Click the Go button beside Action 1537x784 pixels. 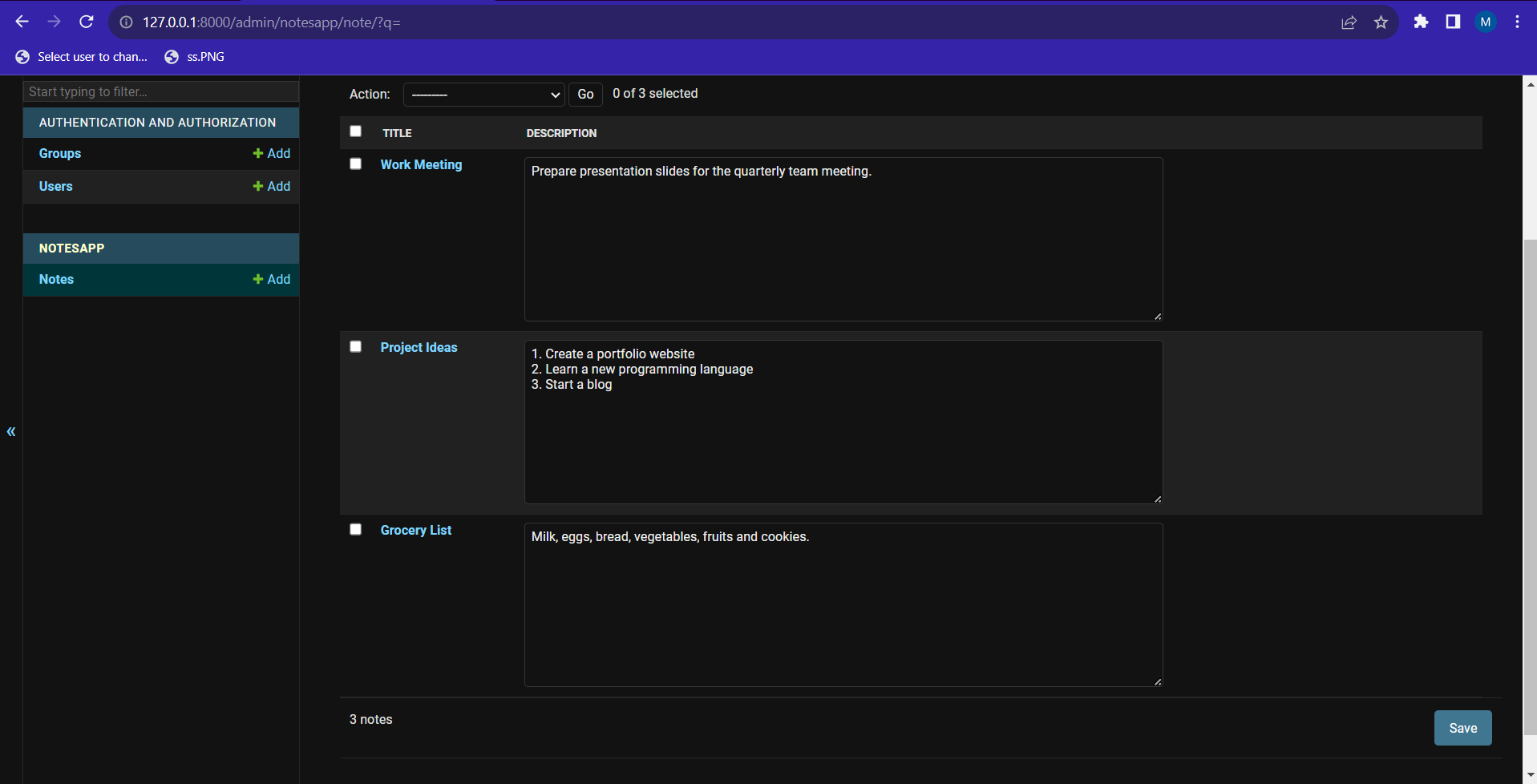(585, 94)
